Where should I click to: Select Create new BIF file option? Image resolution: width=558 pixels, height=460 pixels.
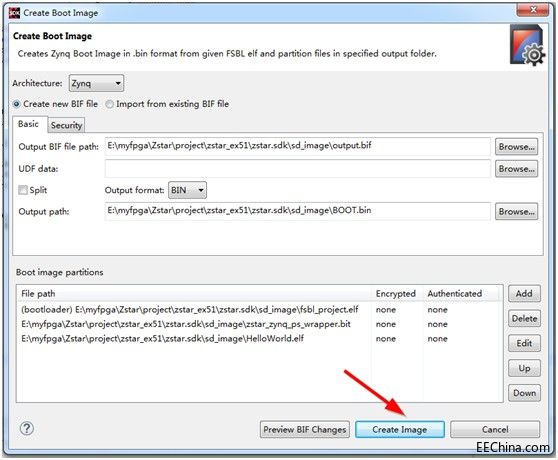tap(55, 104)
